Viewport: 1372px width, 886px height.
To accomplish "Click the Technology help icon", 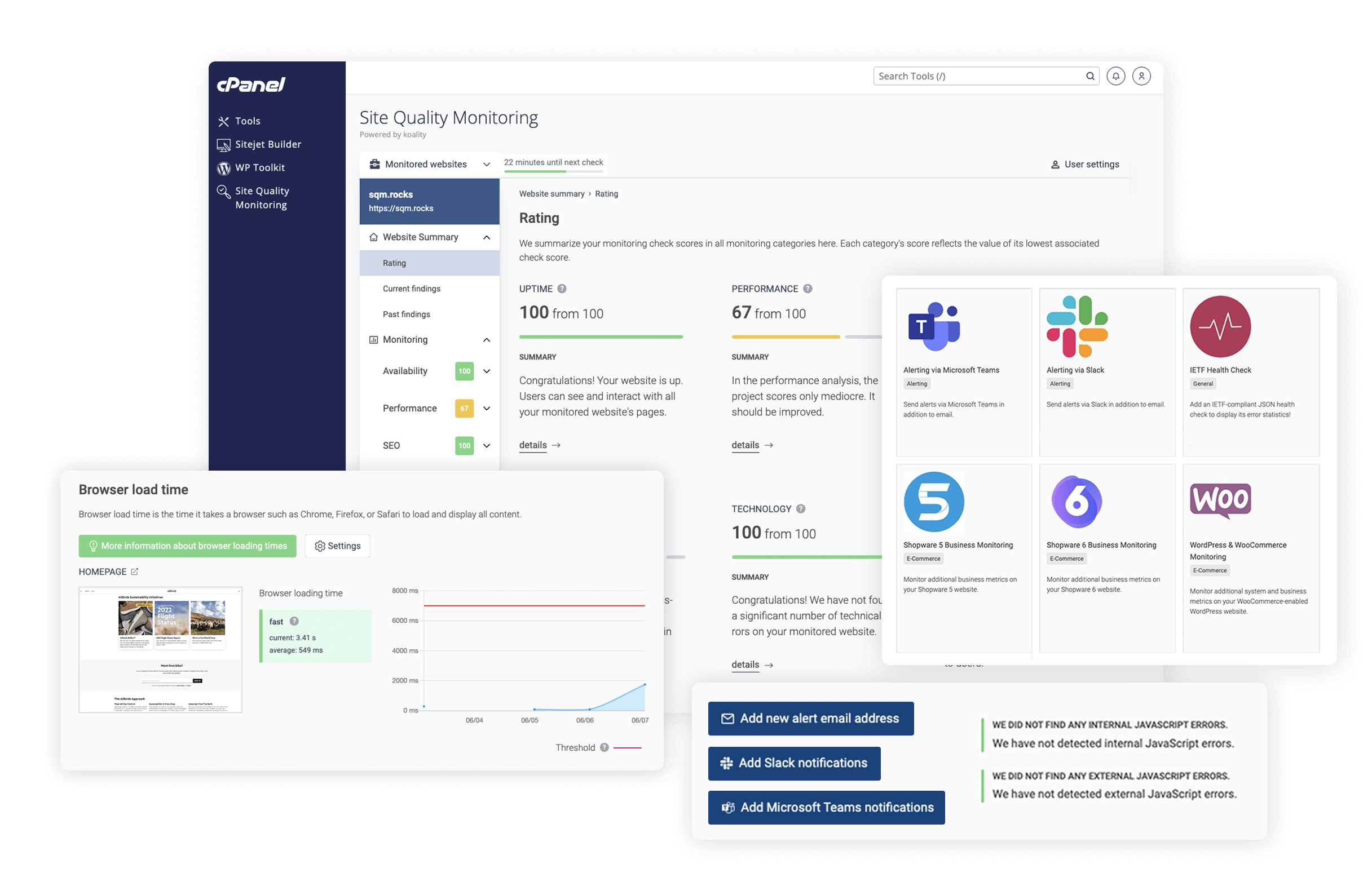I will (801, 508).
